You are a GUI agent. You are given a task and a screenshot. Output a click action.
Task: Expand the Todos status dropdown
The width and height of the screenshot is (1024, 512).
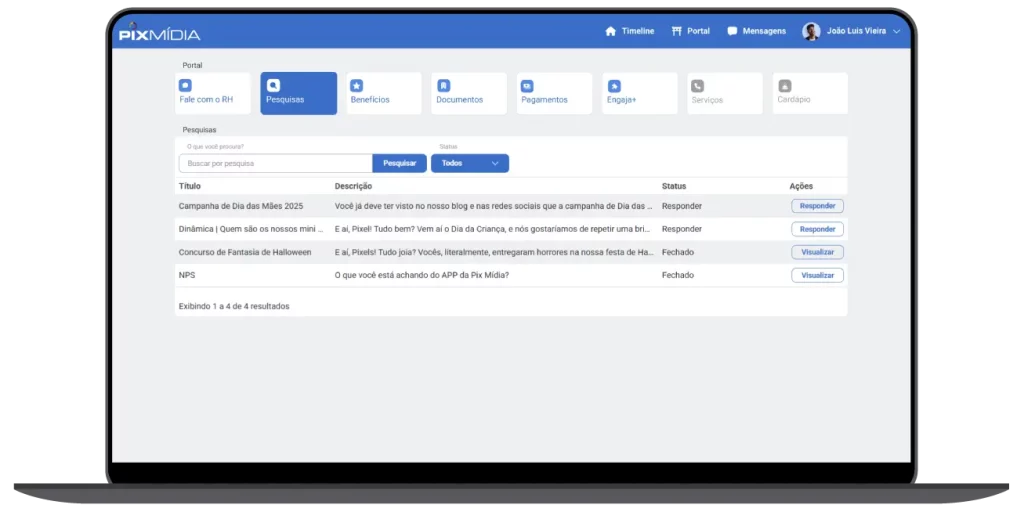click(469, 163)
